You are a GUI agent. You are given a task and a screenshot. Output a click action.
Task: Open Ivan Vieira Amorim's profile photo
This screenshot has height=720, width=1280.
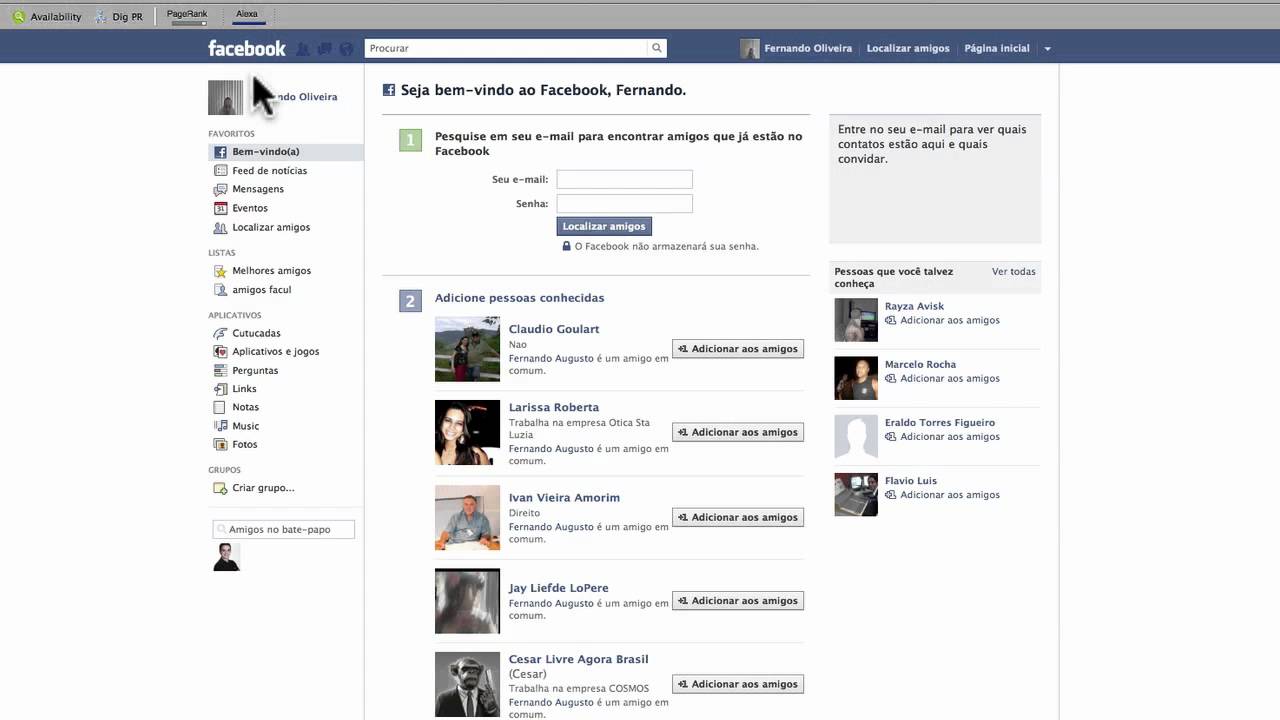(467, 517)
